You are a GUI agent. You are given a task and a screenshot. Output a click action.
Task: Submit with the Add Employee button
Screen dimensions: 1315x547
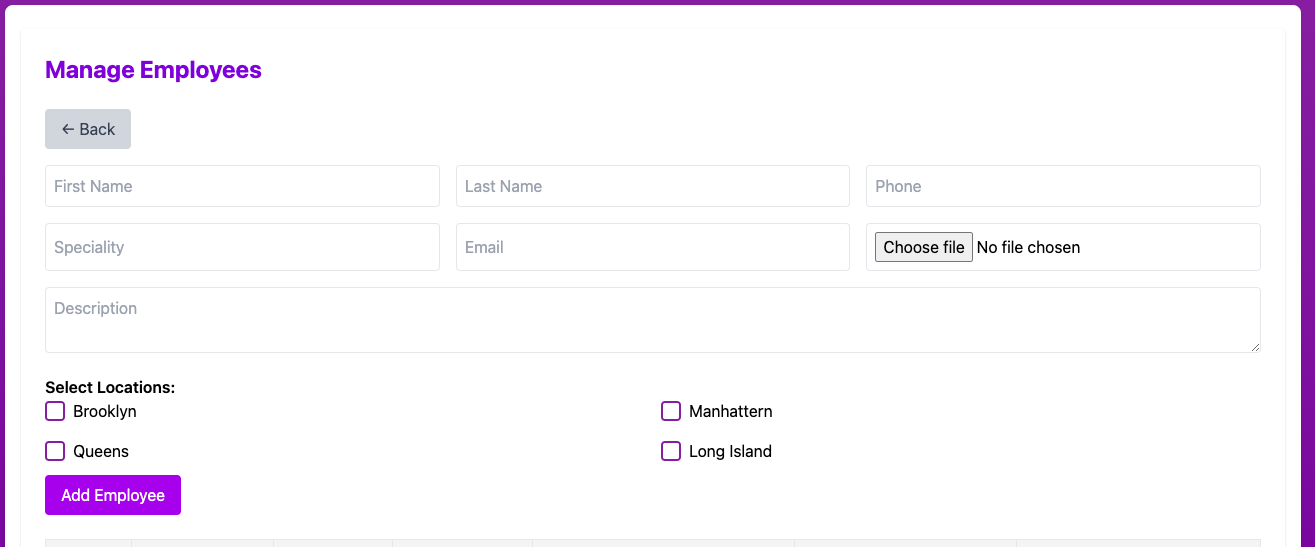coord(113,495)
